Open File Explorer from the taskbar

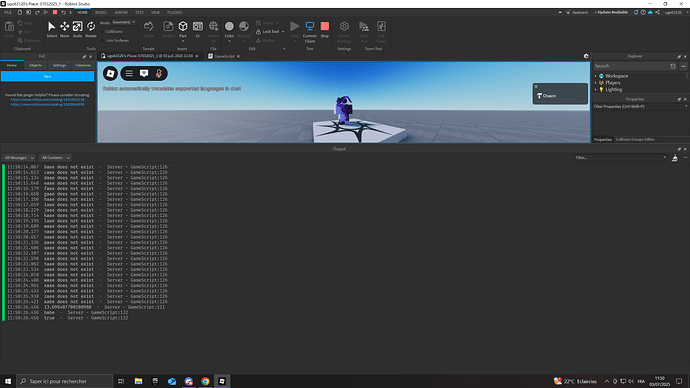(x=138, y=381)
